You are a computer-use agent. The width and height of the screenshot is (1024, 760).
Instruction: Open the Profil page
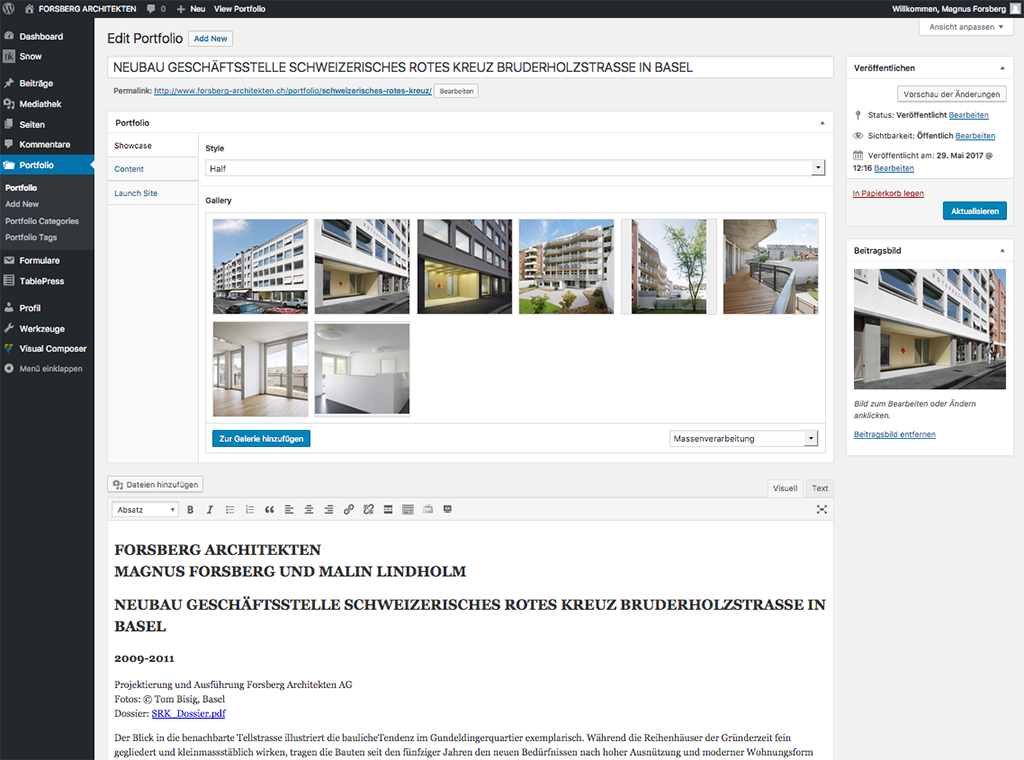pyautogui.click(x=29, y=308)
